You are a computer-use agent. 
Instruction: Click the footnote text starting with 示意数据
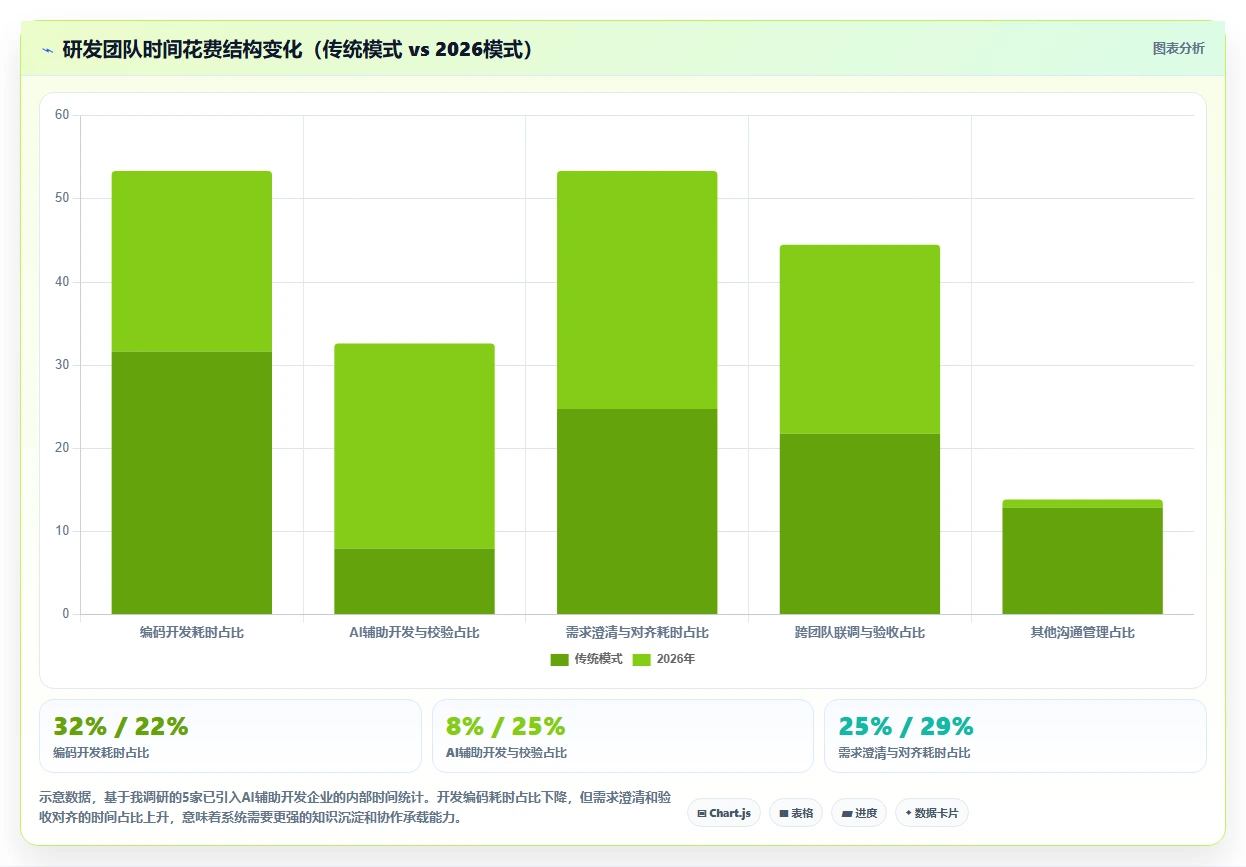coord(355,807)
